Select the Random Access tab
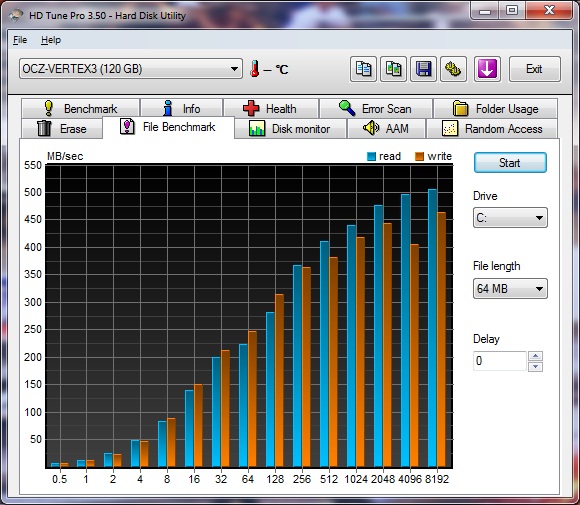 pyautogui.click(x=492, y=129)
